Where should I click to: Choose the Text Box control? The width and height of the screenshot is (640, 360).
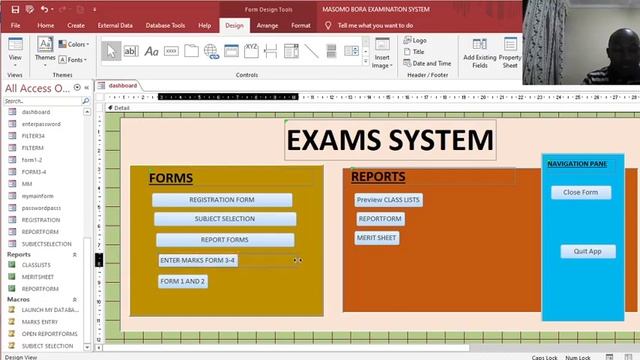[131, 51]
